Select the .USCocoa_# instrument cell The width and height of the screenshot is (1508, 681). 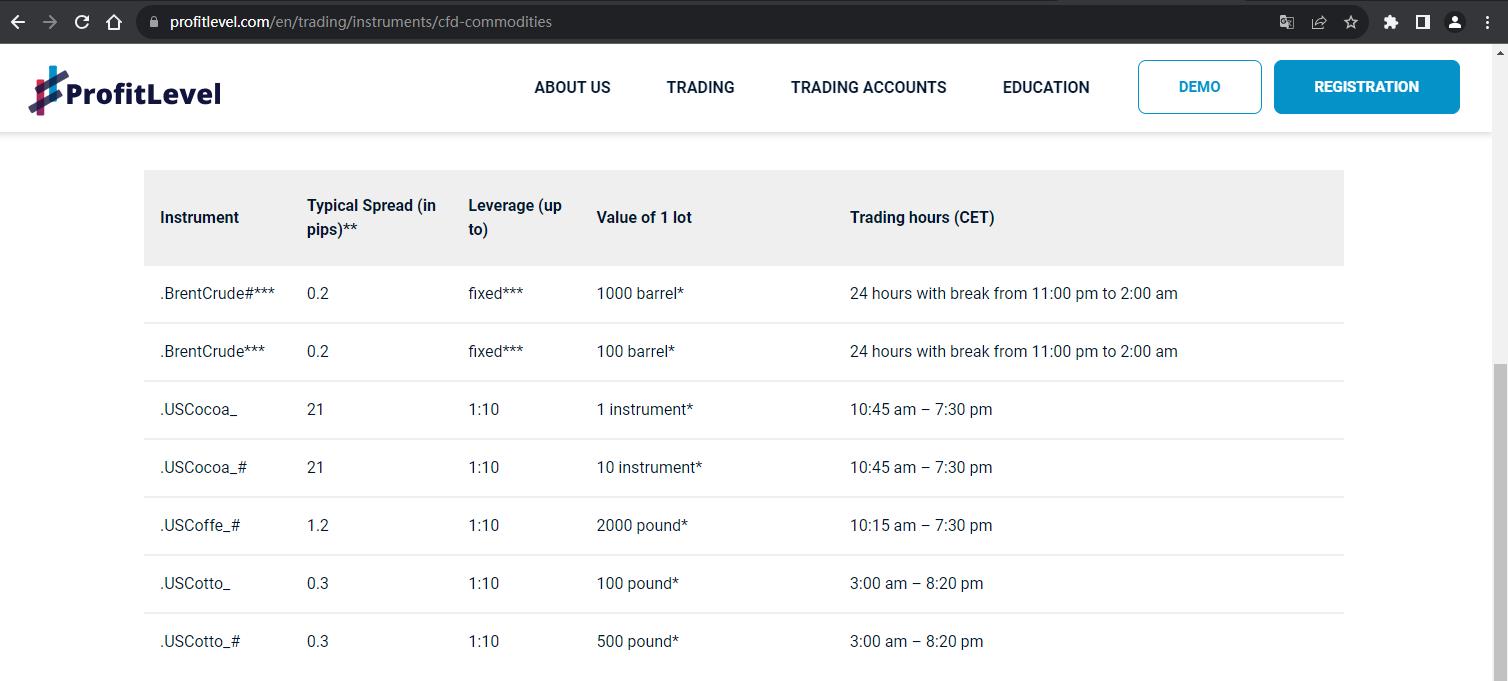[203, 467]
